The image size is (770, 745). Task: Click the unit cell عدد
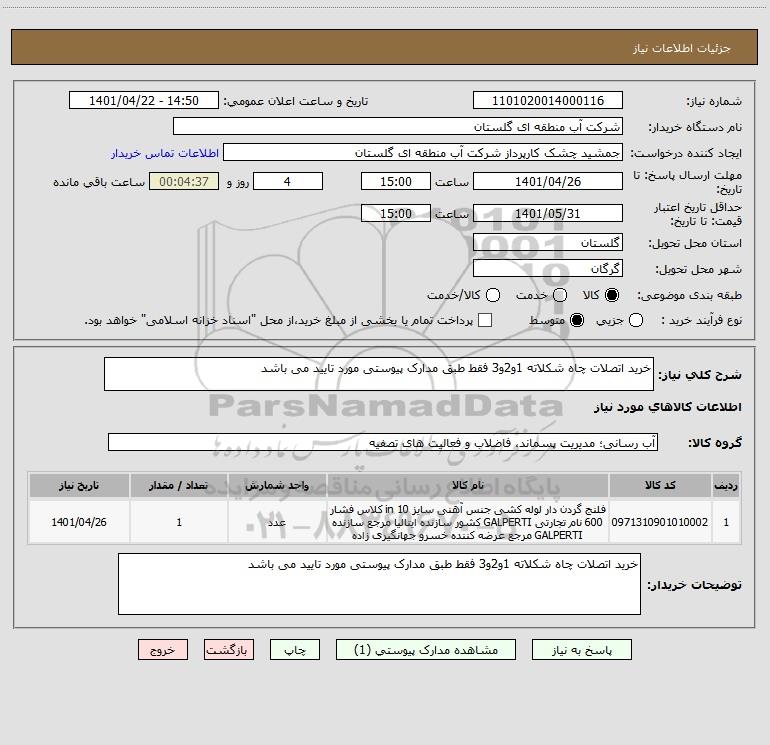pos(277,522)
